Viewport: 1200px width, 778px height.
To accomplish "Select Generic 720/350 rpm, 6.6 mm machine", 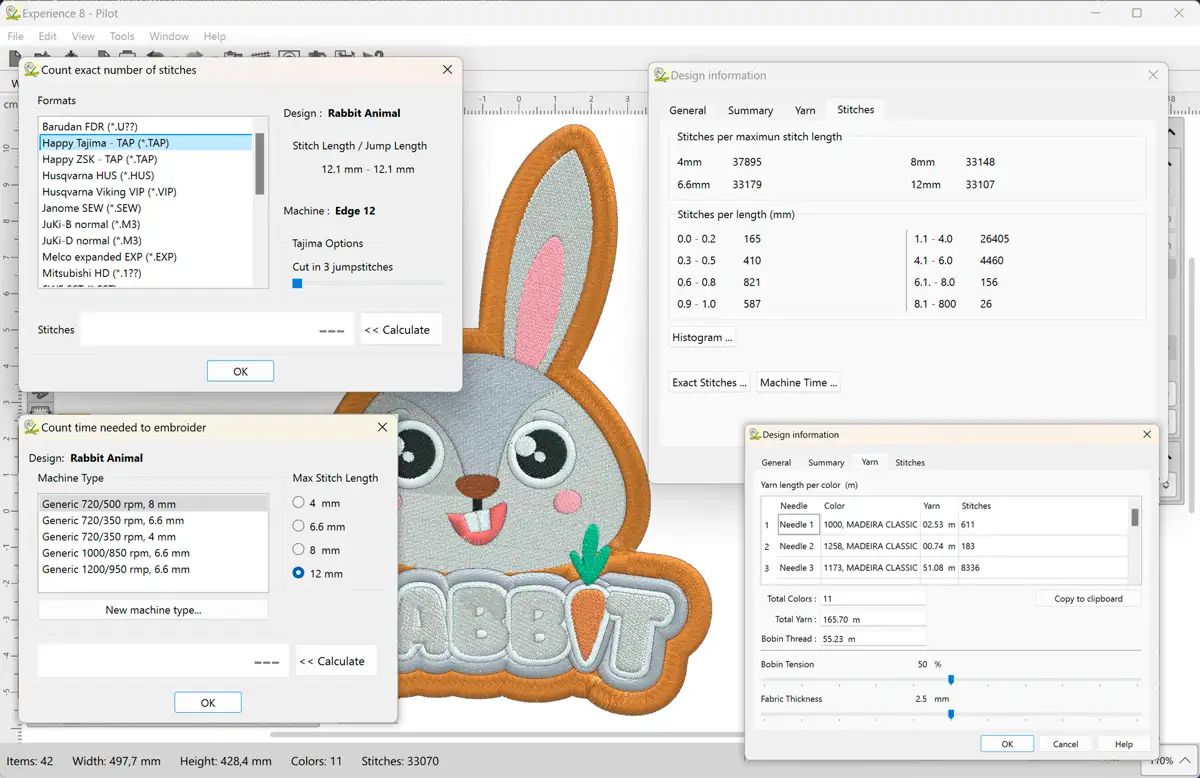I will click(x=154, y=520).
